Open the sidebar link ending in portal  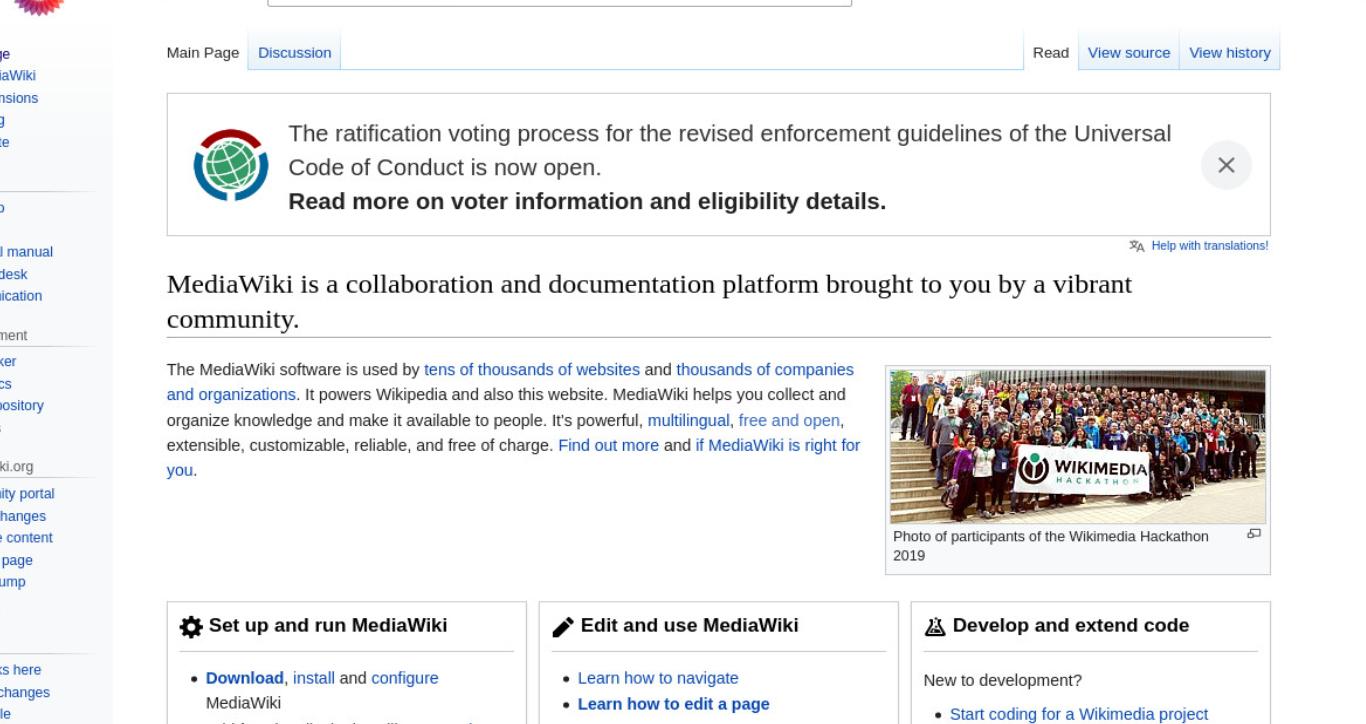tap(27, 494)
